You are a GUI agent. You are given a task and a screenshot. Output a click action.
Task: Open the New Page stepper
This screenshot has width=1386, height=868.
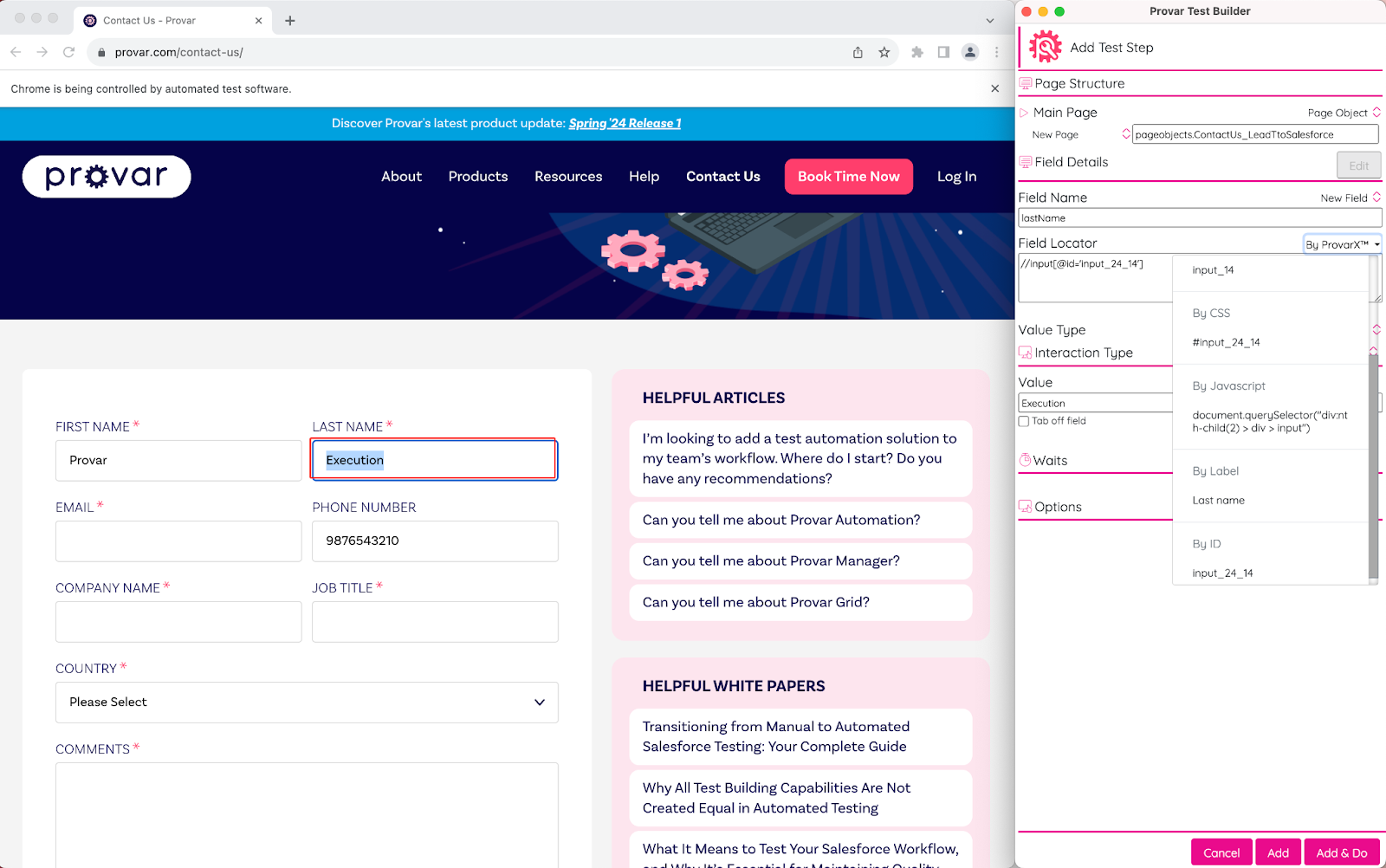[1126, 134]
